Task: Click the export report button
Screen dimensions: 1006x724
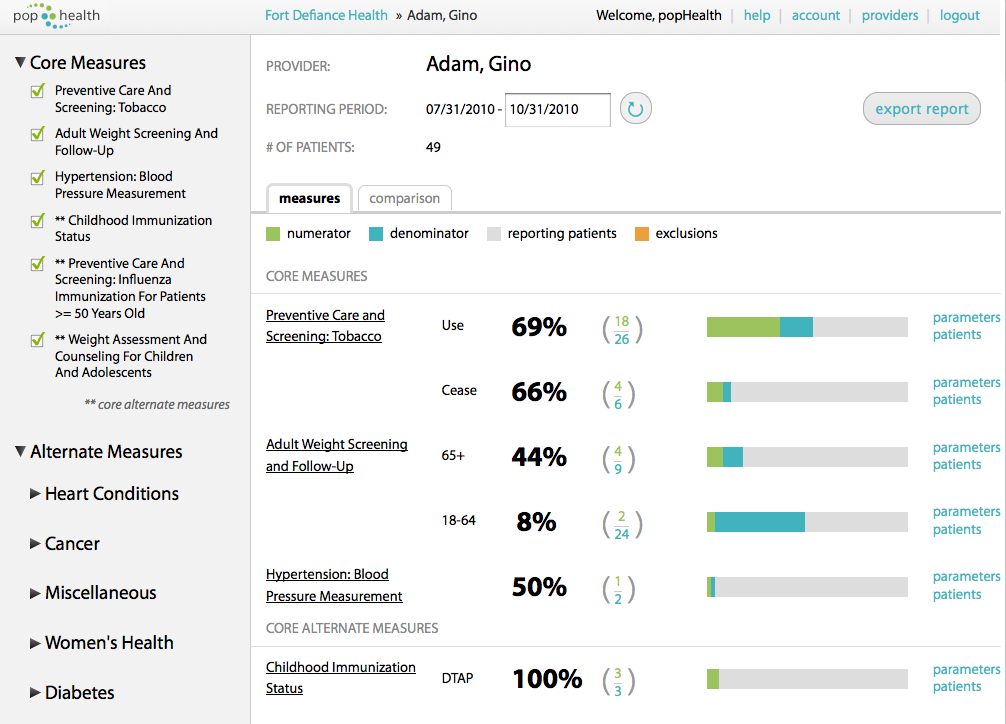Action: coord(920,108)
